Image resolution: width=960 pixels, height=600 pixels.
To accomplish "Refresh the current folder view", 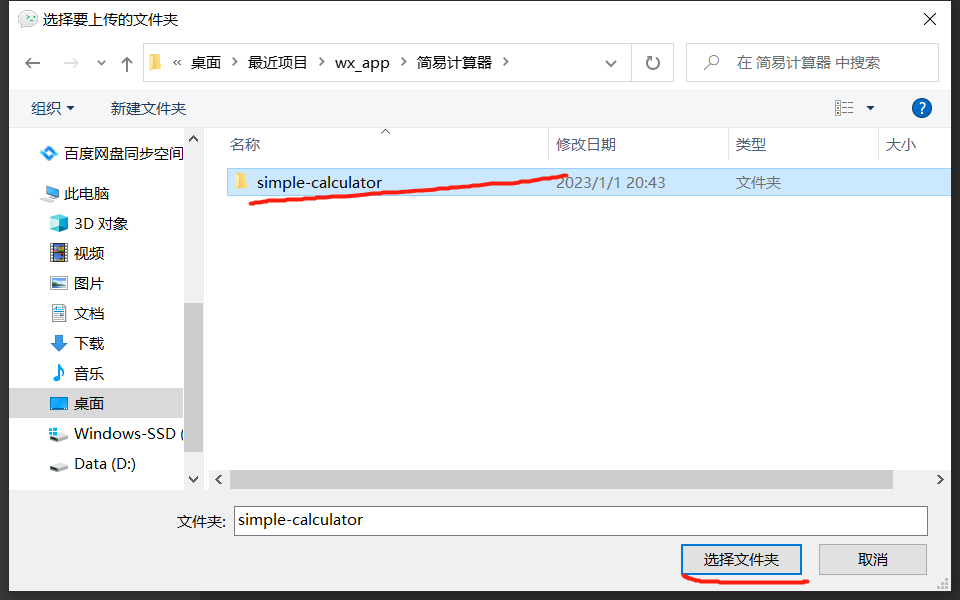I will 655,62.
